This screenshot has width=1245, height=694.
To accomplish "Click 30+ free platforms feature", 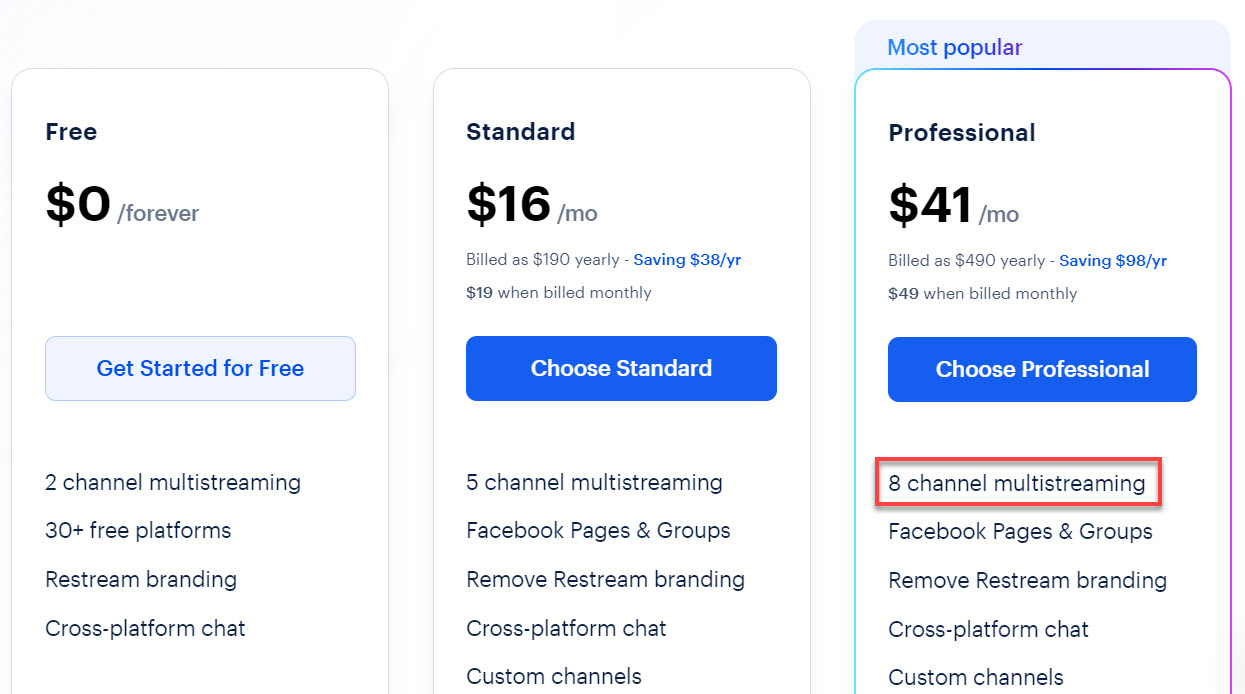I will [x=138, y=530].
